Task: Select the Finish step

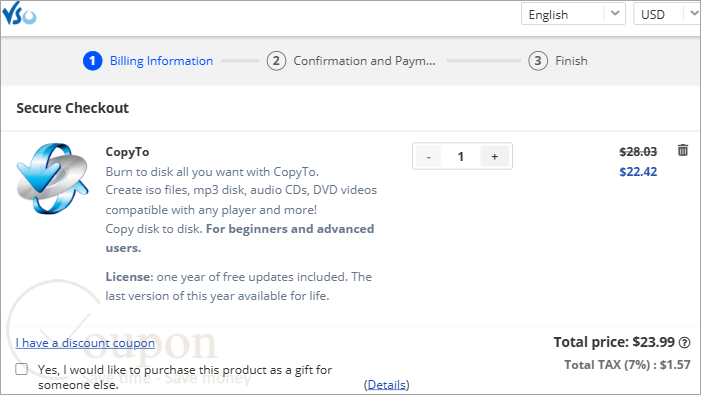Action: pyautogui.click(x=571, y=61)
